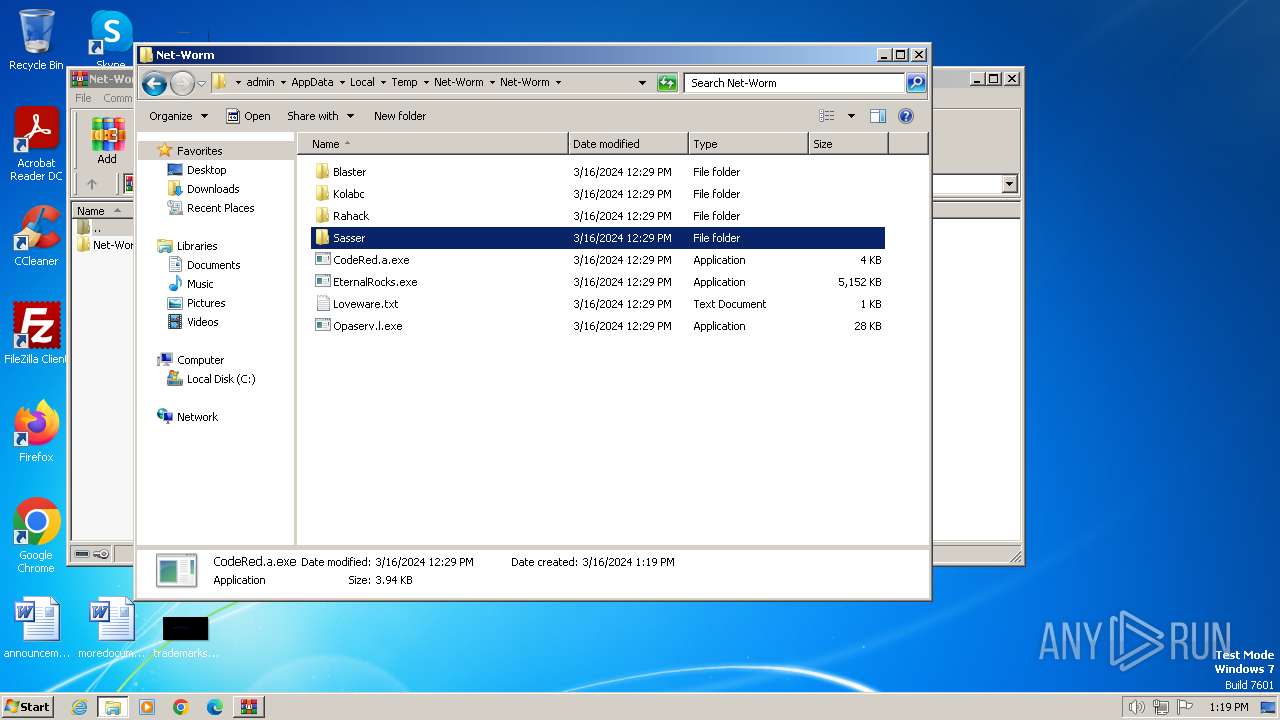
Task: Click the system clock showing 1:19 PM
Action: pos(1229,707)
